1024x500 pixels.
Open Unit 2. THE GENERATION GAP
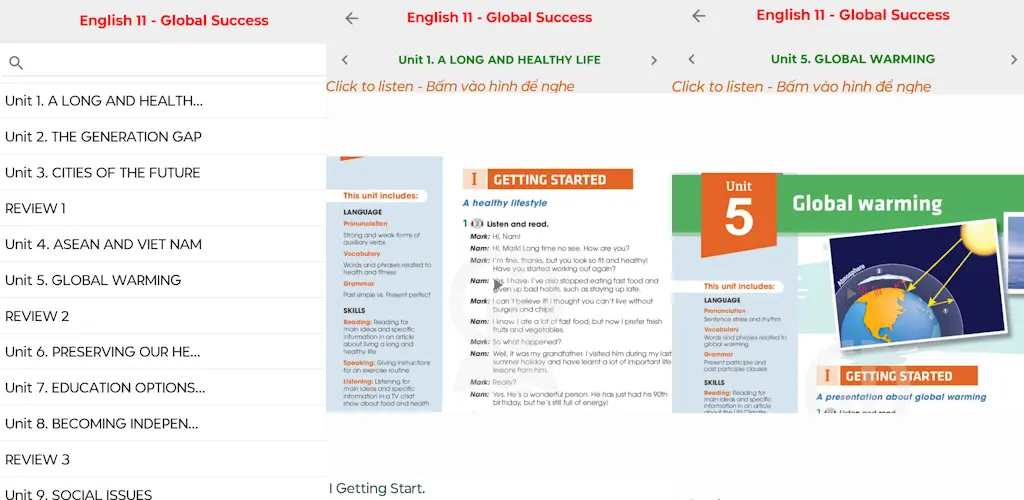pos(163,136)
